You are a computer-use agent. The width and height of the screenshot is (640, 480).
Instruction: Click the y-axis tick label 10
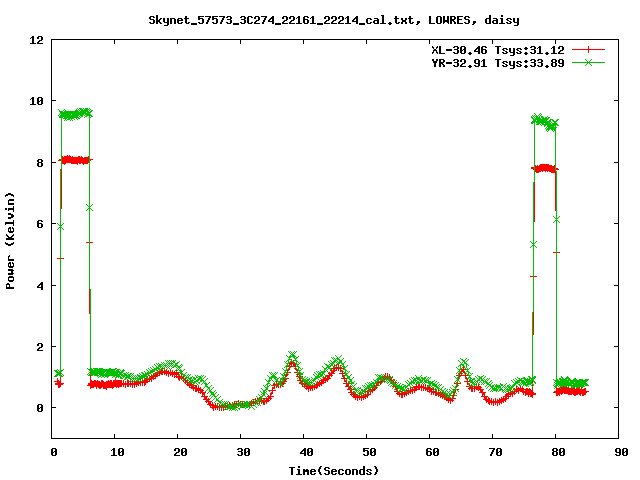(36, 101)
